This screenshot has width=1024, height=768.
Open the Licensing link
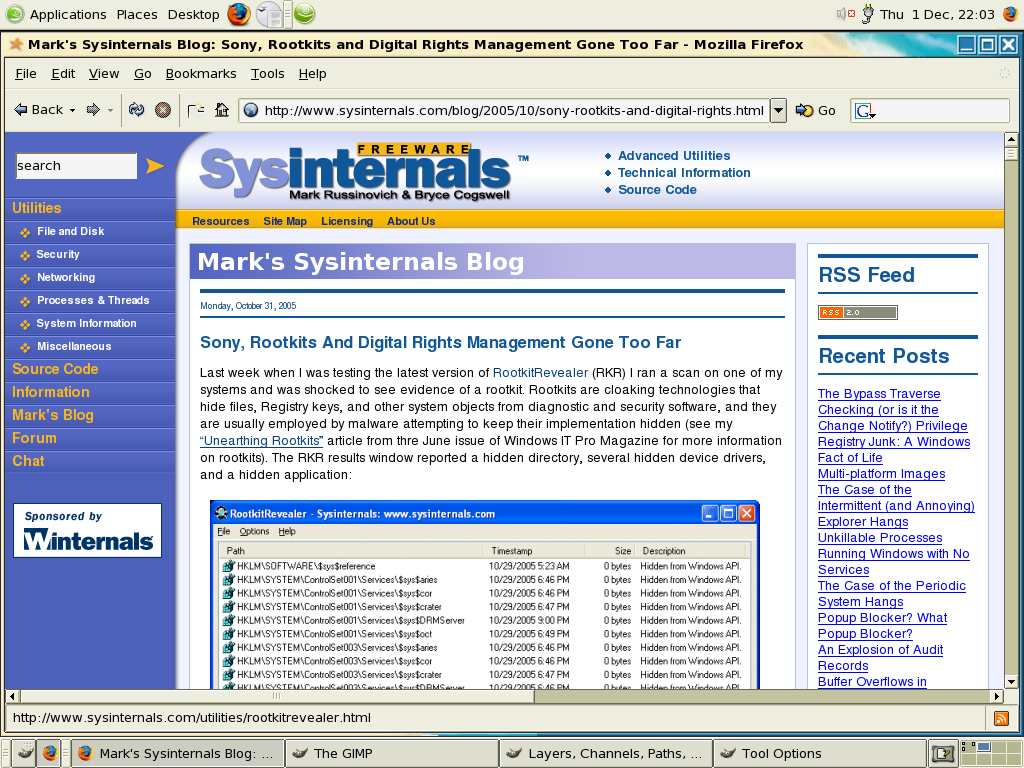(347, 221)
